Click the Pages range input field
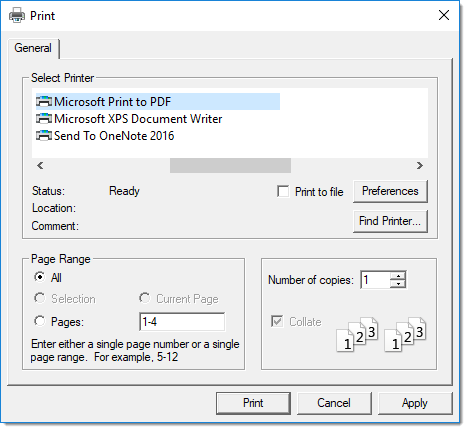The image size is (467, 430). click(x=182, y=322)
